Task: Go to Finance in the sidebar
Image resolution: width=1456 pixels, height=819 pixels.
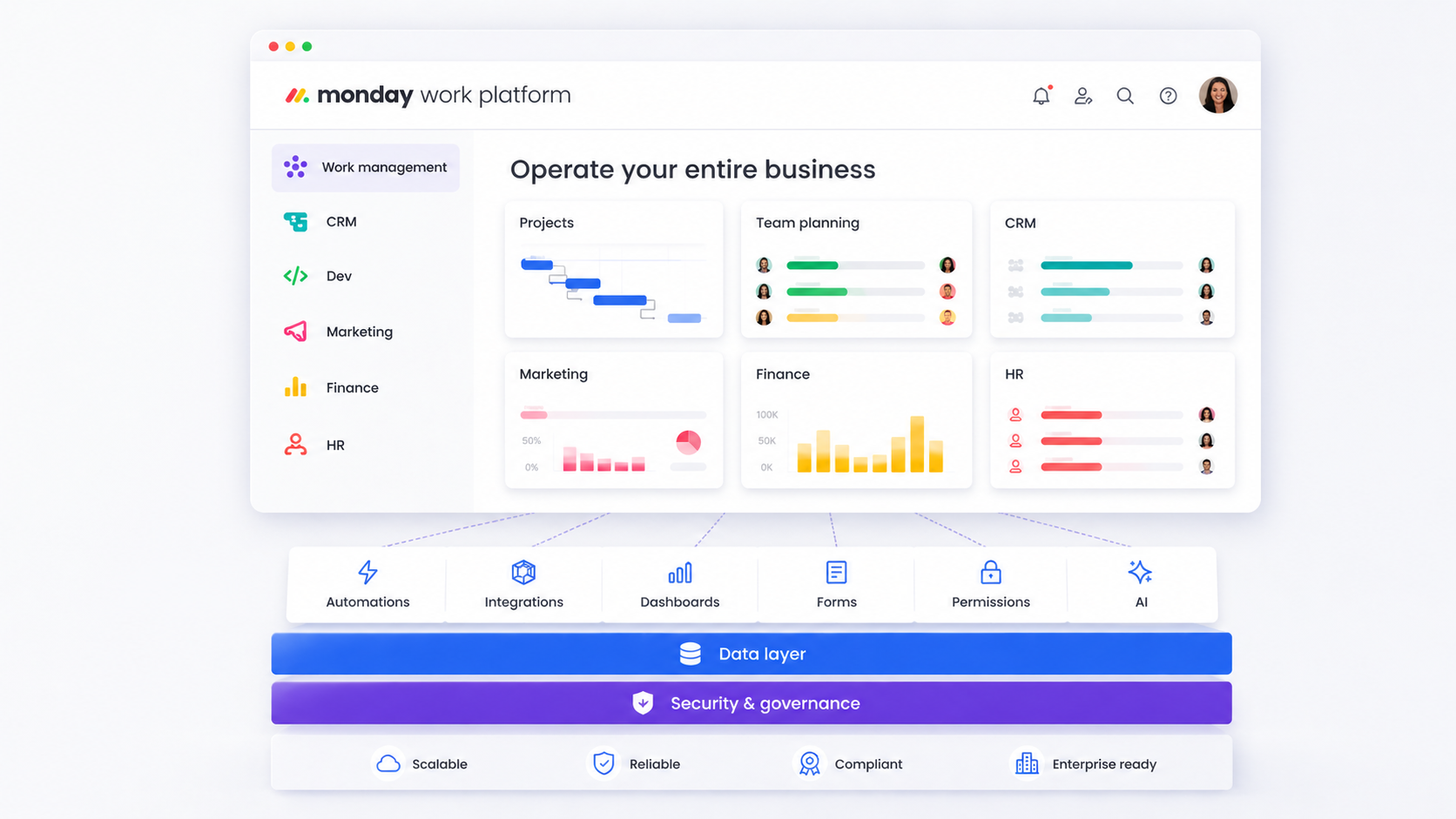Action: (x=352, y=387)
